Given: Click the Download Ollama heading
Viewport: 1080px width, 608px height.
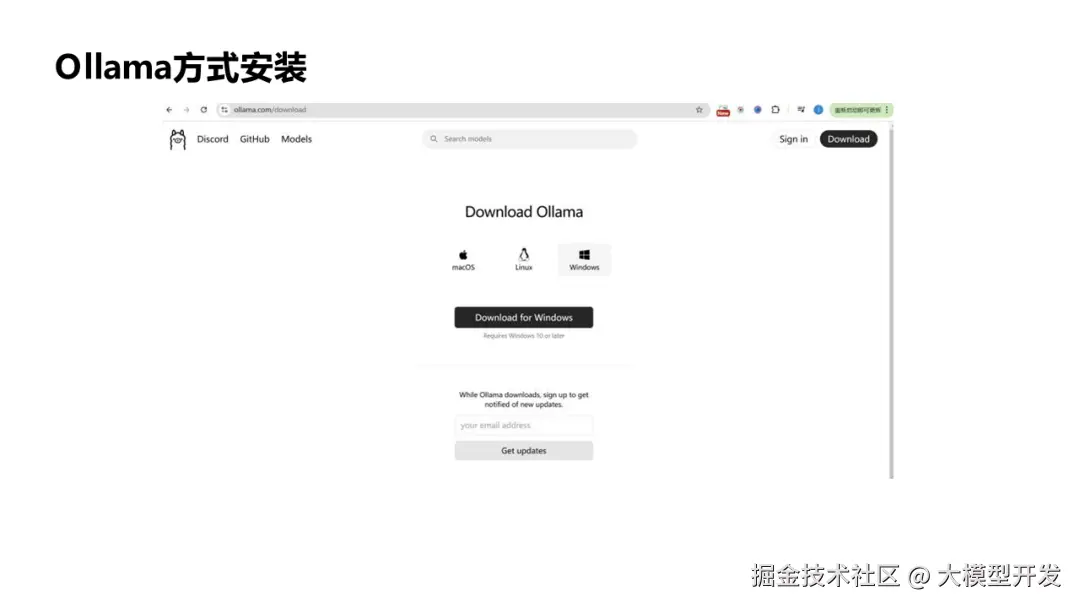Looking at the screenshot, I should point(523,212).
